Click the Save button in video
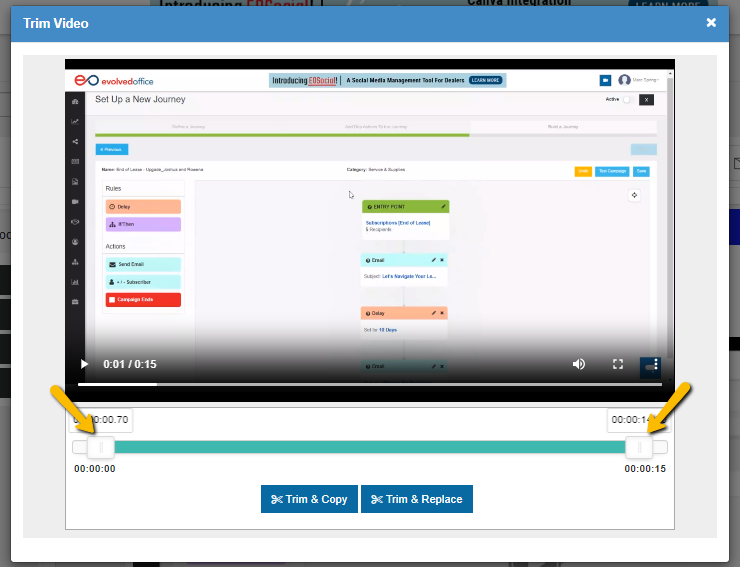 [x=641, y=171]
